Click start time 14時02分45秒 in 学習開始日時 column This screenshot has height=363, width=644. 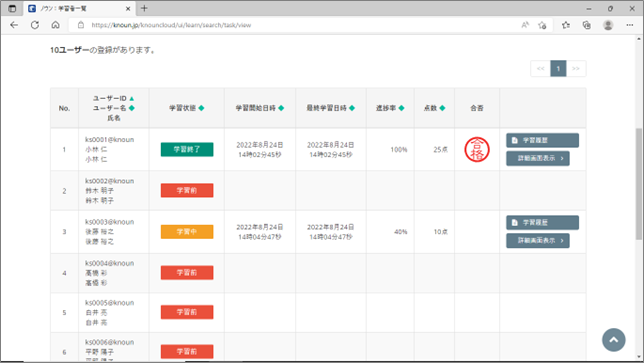(x=260, y=155)
